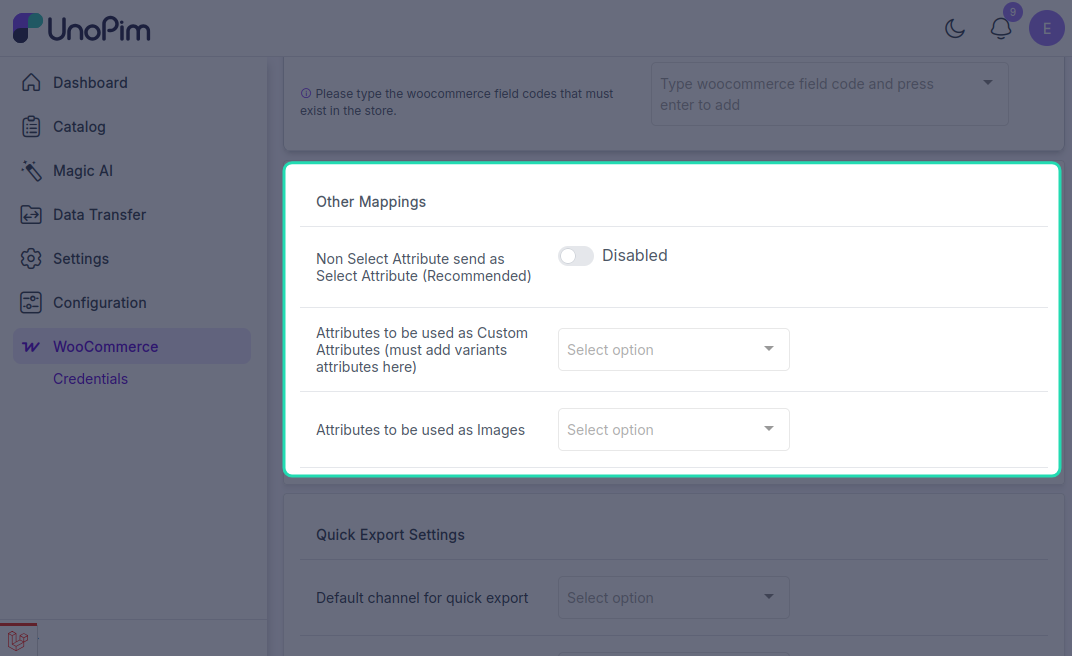
Task: Click the info icon near field codes hint
Action: click(x=306, y=94)
